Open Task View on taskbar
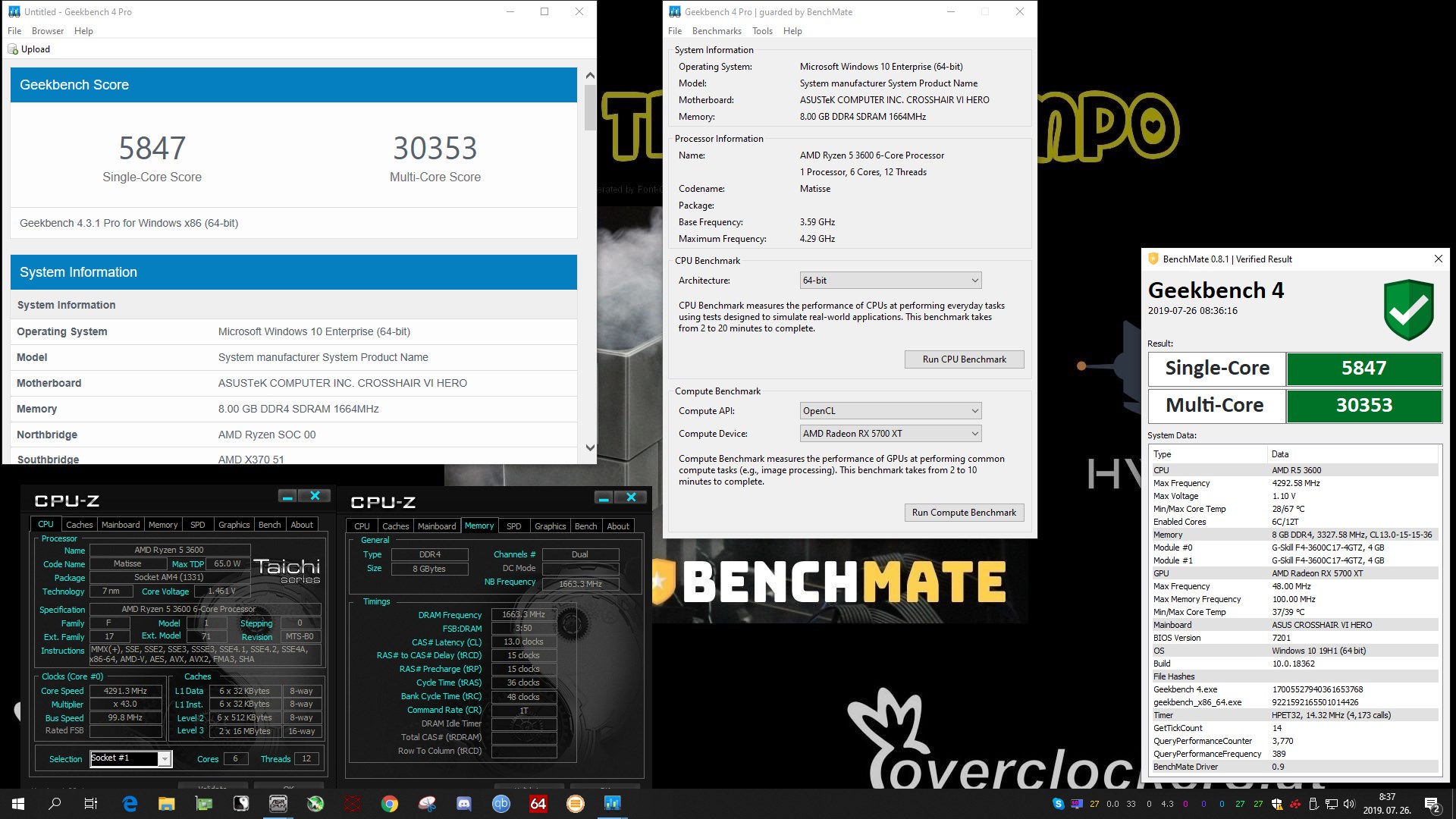This screenshot has width=1456, height=819. click(91, 804)
